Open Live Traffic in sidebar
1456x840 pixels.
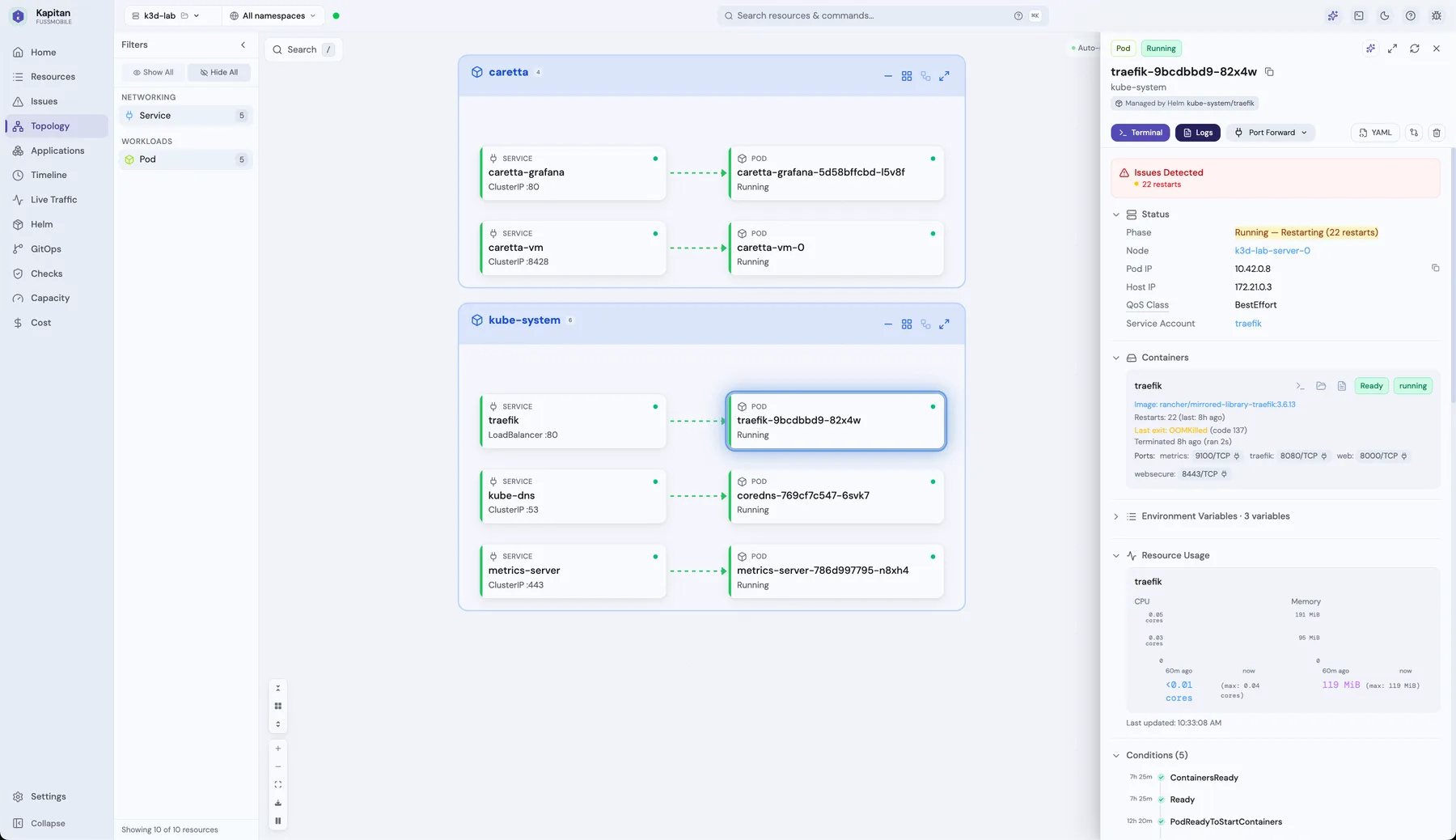pos(56,200)
